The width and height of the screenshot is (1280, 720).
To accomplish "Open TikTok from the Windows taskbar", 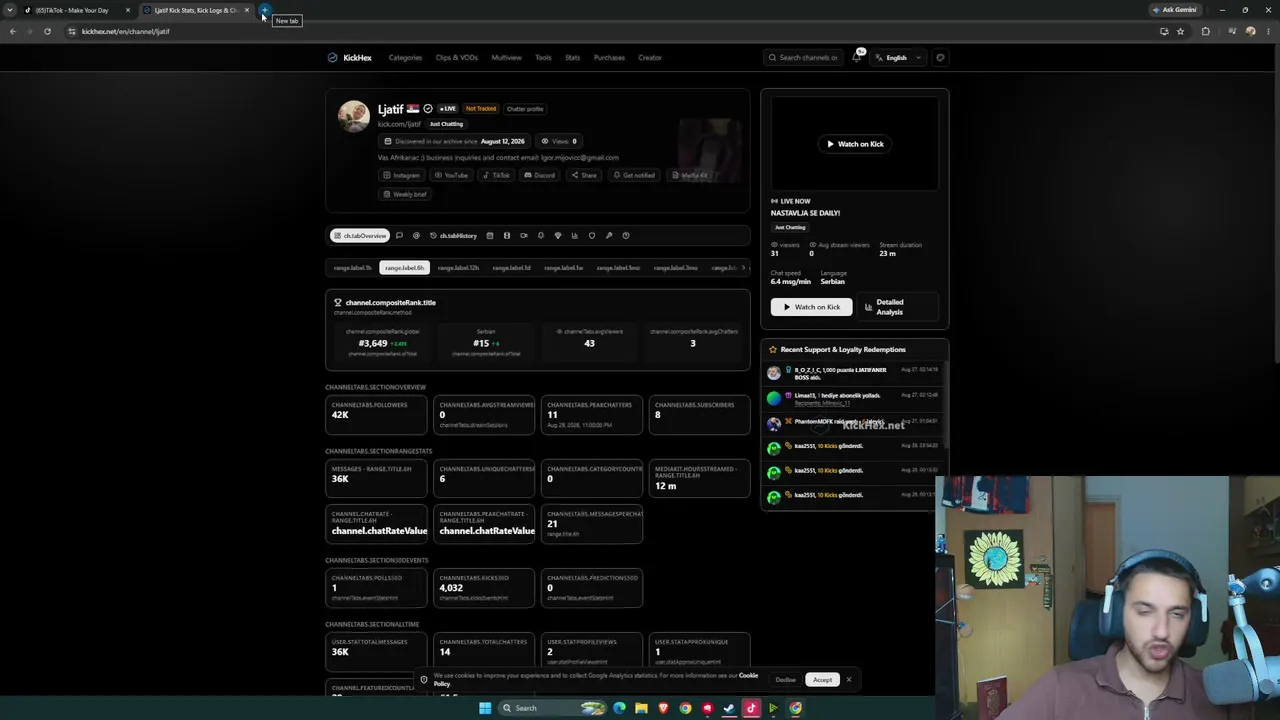I will 751,708.
